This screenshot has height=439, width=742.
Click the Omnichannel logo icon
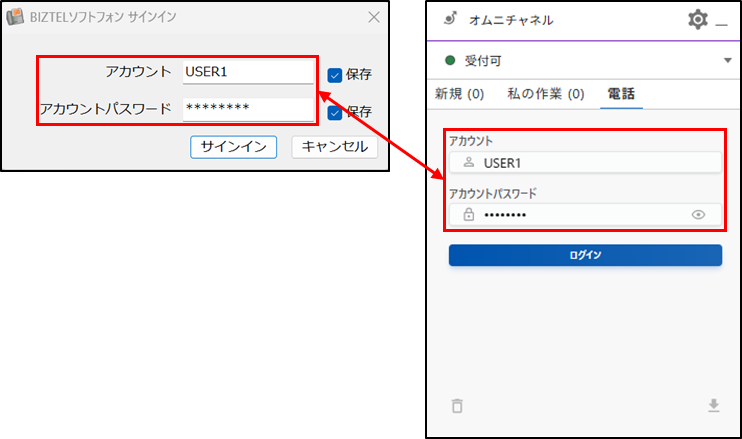(x=450, y=19)
